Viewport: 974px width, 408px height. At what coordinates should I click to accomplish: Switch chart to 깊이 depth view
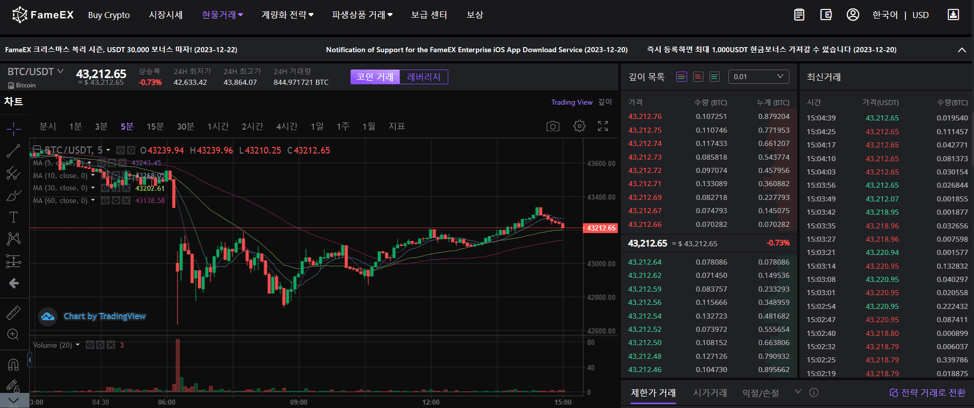[605, 102]
